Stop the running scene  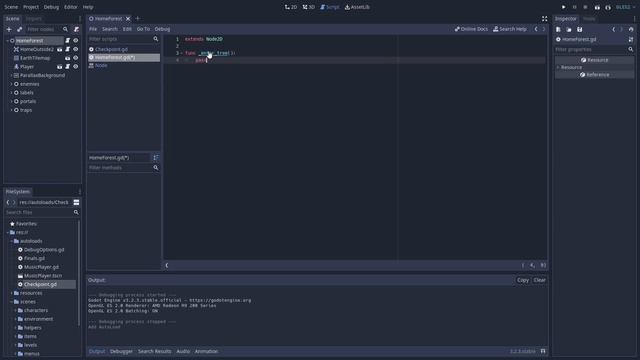click(x=585, y=7)
